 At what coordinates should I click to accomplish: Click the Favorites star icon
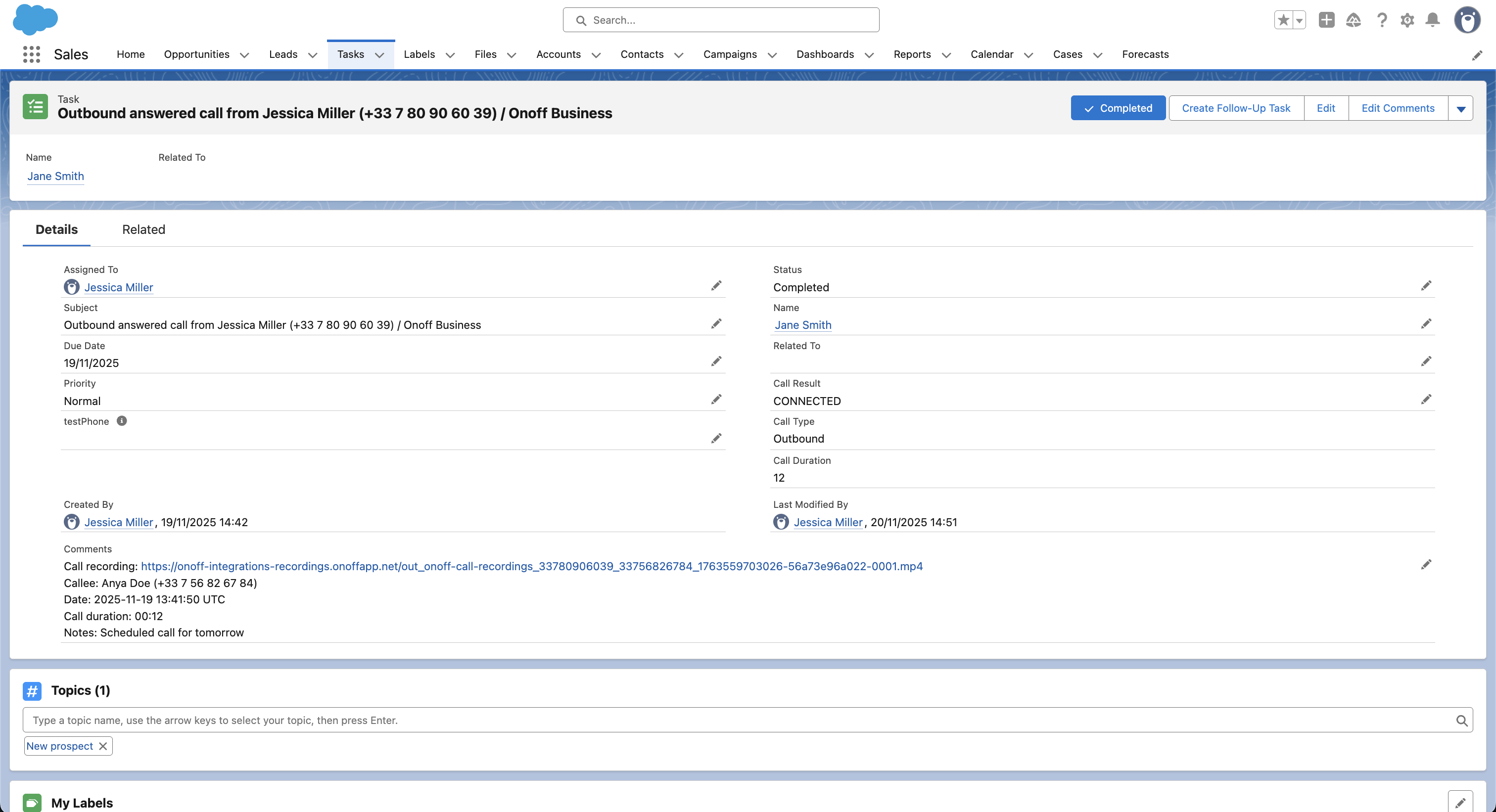coord(1283,20)
